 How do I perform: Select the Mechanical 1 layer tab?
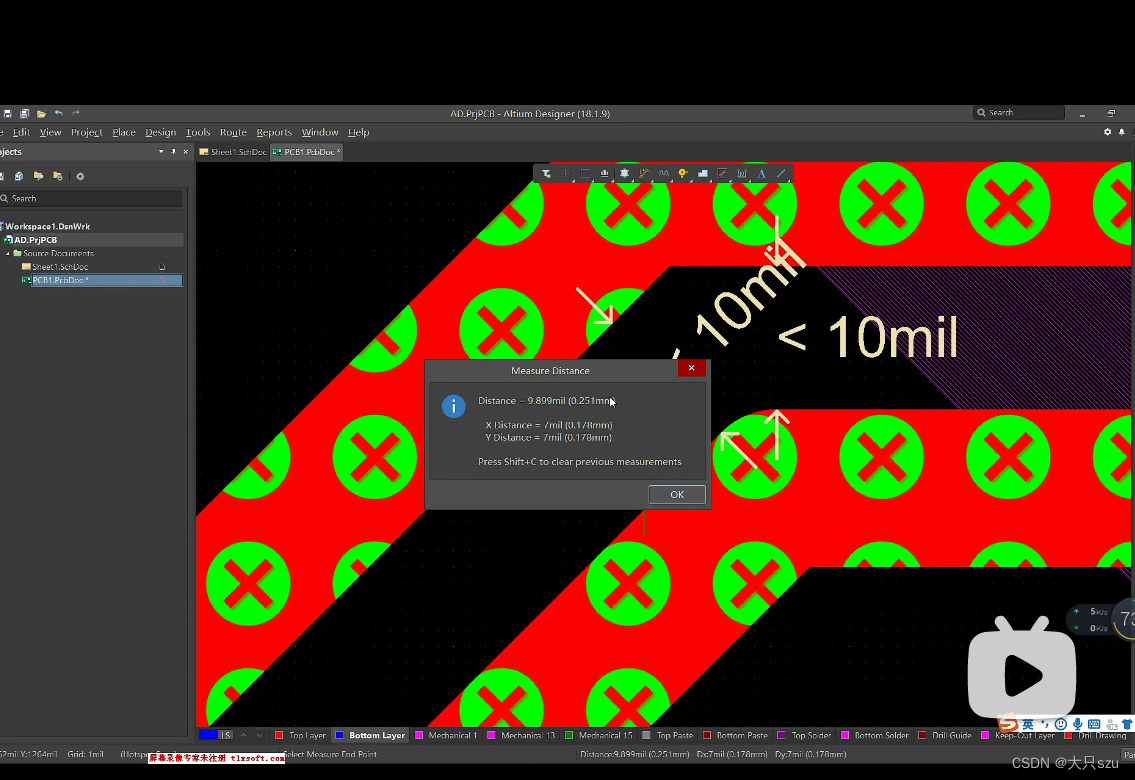tap(446, 735)
